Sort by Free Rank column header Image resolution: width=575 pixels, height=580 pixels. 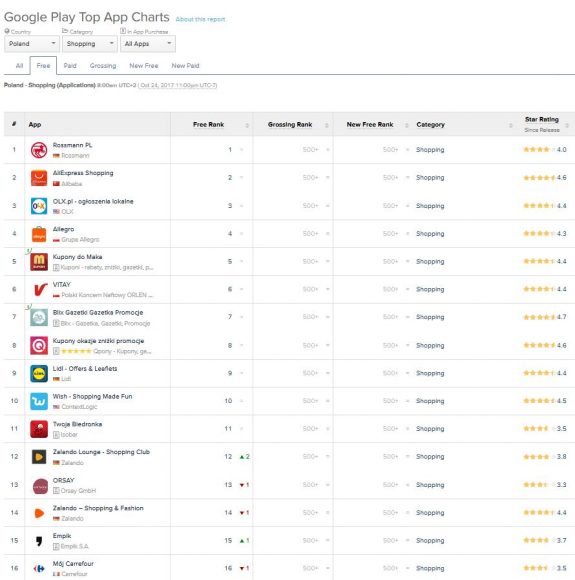pos(208,125)
